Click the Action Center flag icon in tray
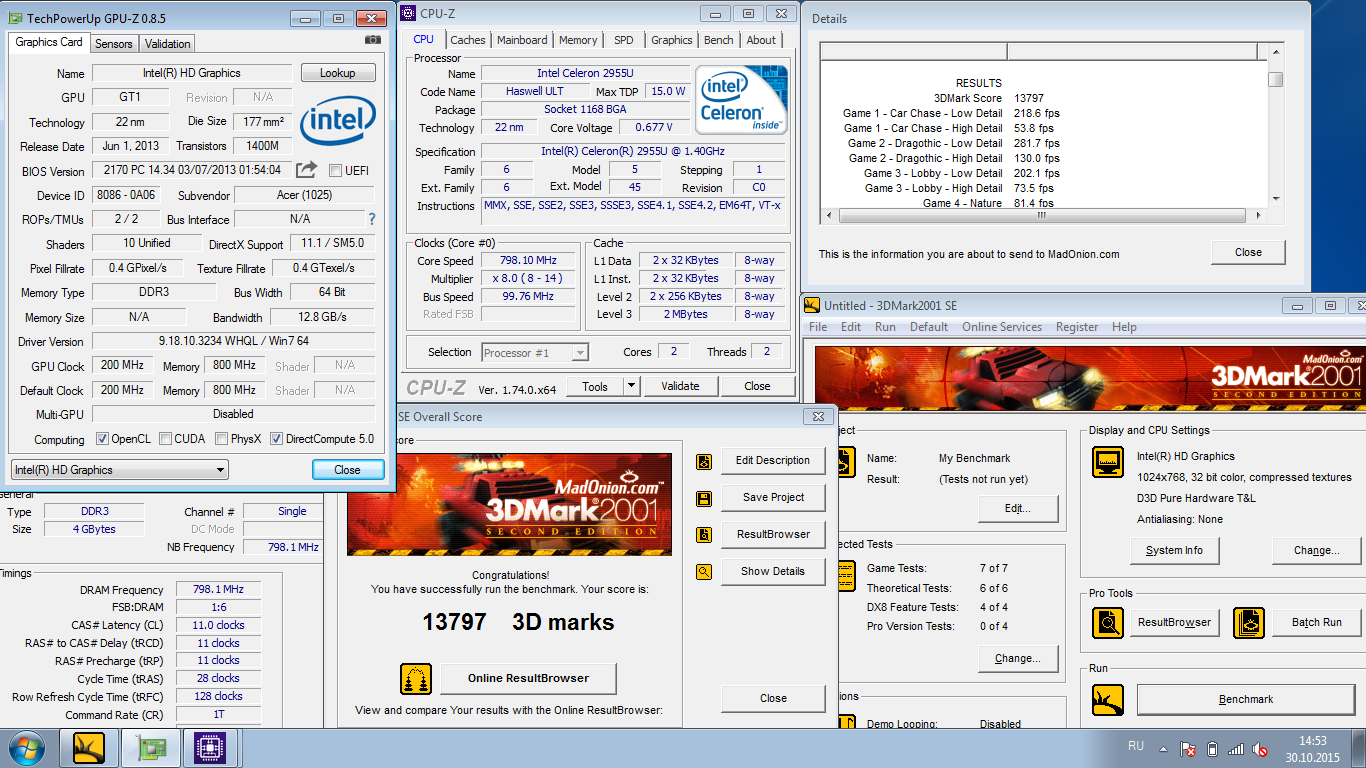The width and height of the screenshot is (1366, 768). (x=1188, y=748)
